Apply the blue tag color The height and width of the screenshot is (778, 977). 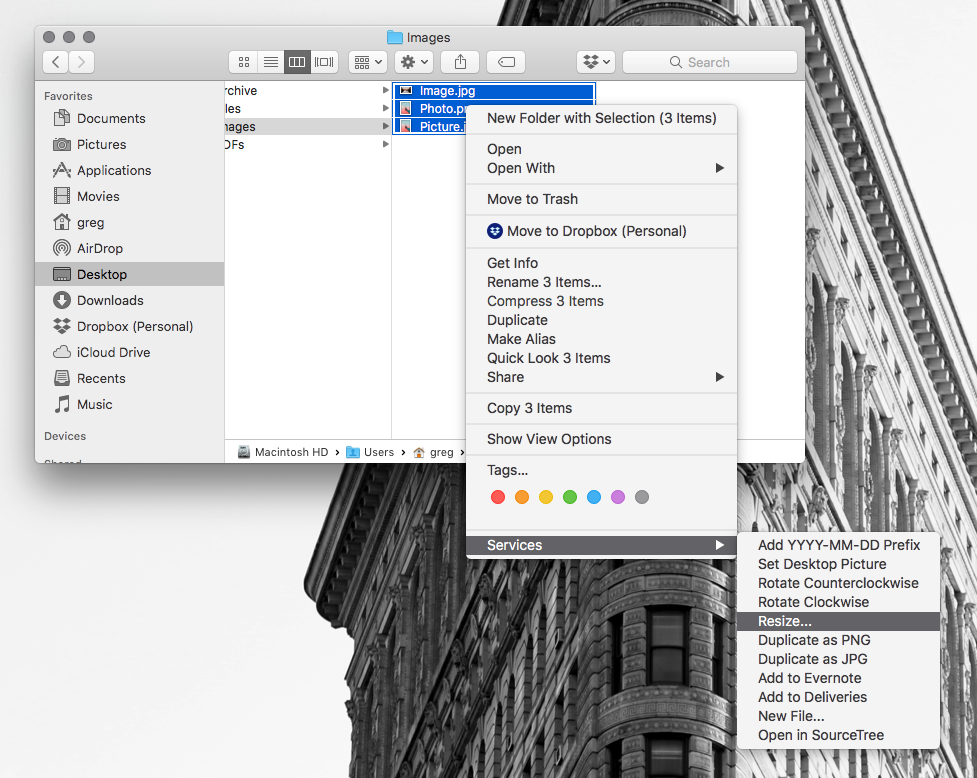[x=594, y=497]
